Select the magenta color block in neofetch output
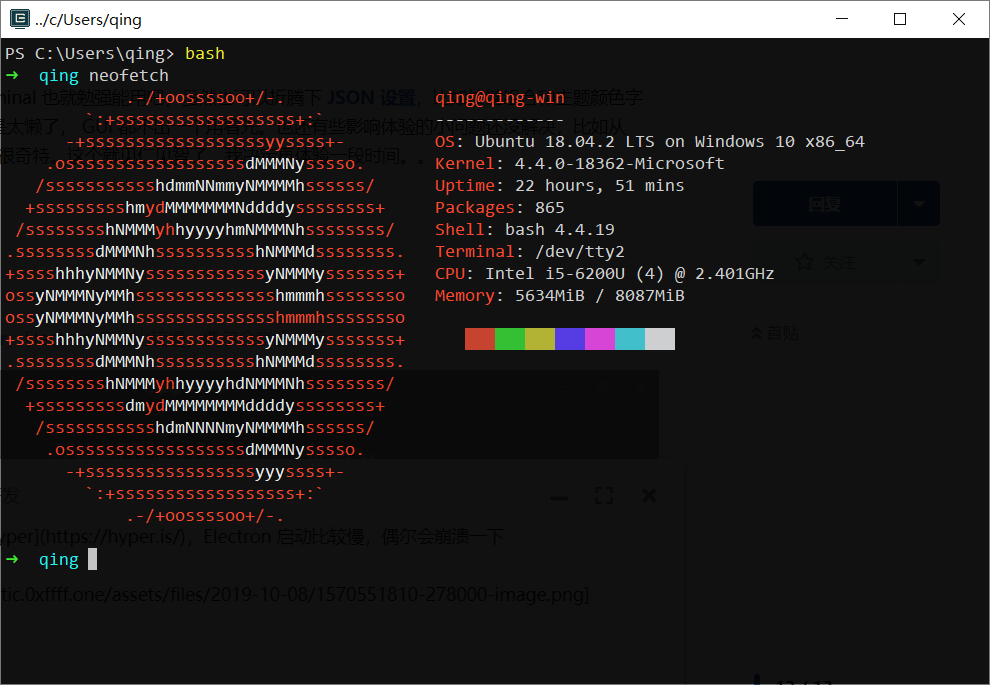990x685 pixels. 600,339
